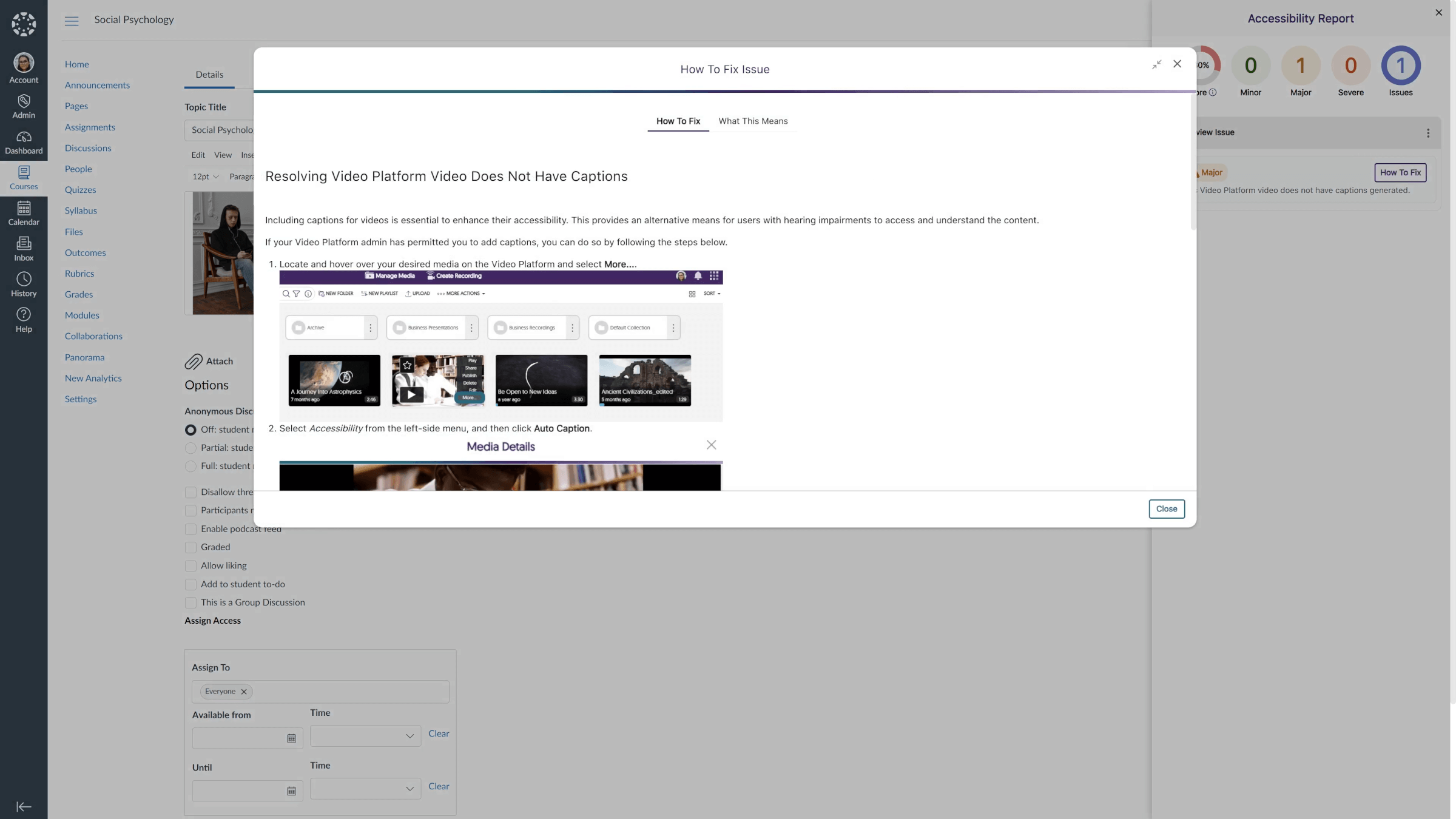The height and width of the screenshot is (819, 1456).
Task: Open the Account avatar menu
Action: coord(24,68)
